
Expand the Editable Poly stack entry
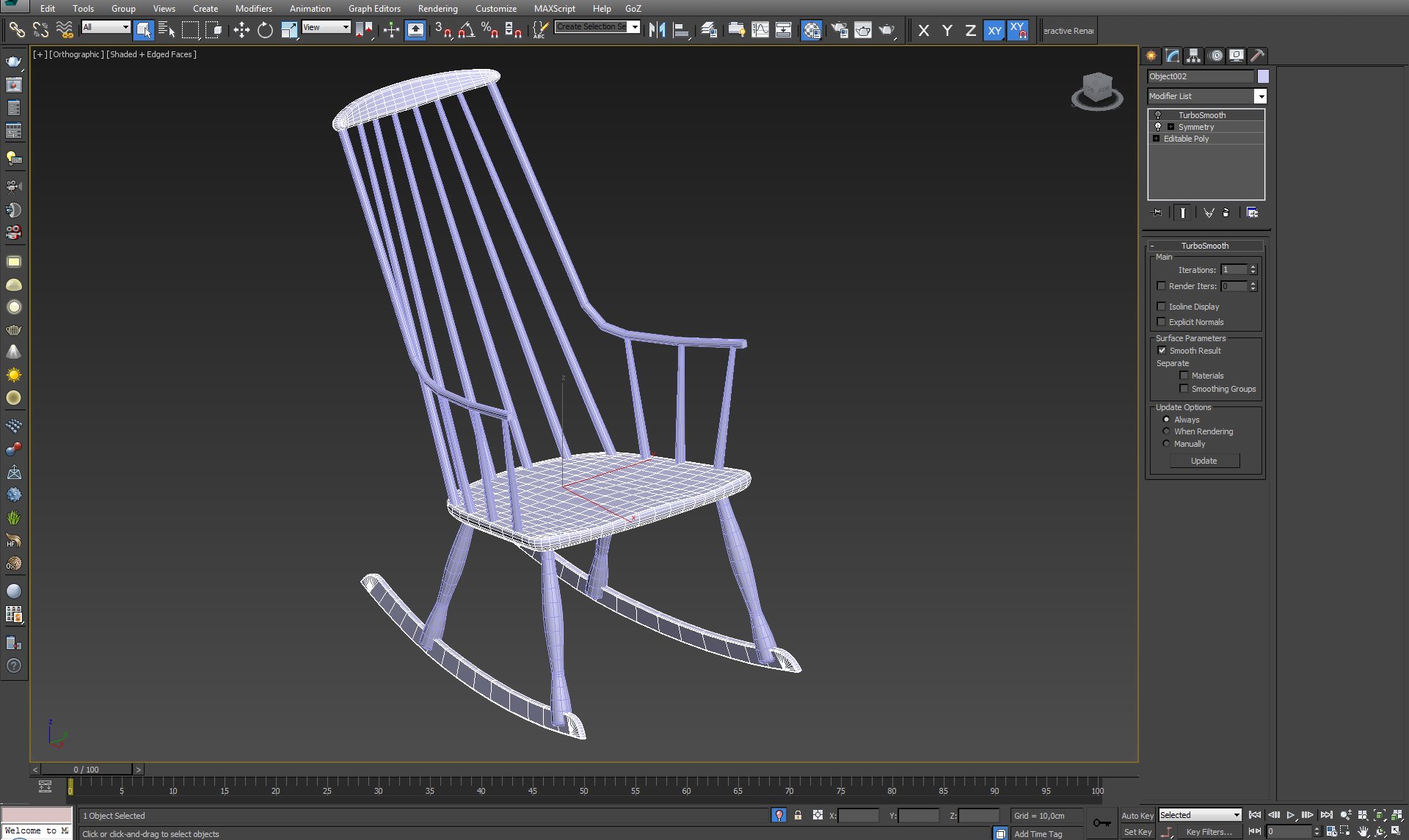point(1156,139)
